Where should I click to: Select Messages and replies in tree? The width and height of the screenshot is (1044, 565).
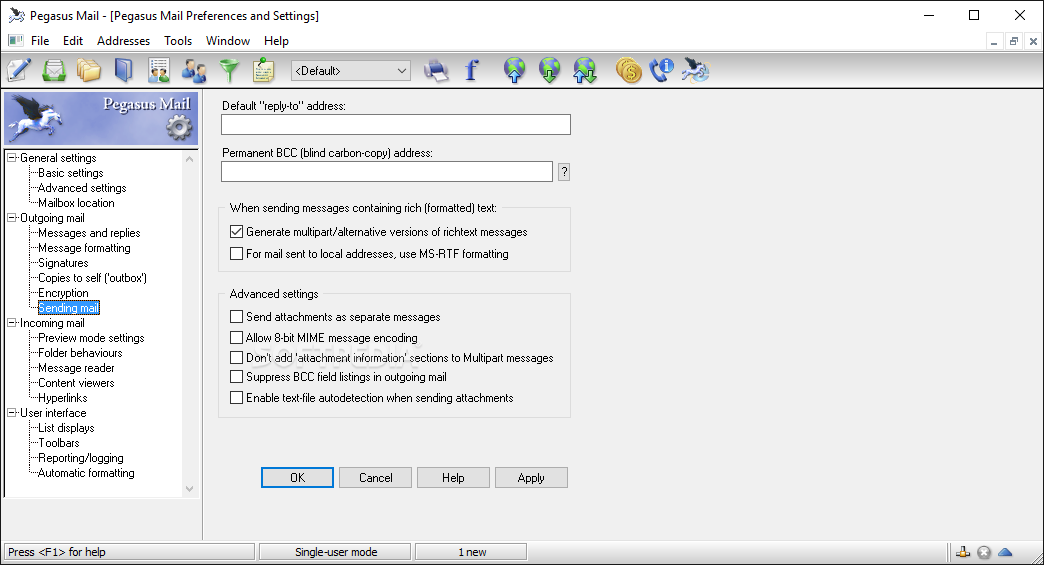tap(89, 233)
